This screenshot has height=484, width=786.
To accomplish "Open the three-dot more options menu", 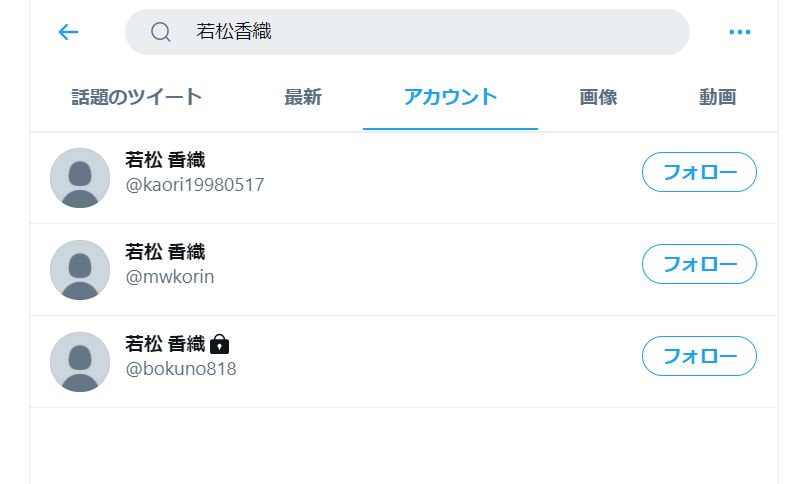I will coord(740,32).
